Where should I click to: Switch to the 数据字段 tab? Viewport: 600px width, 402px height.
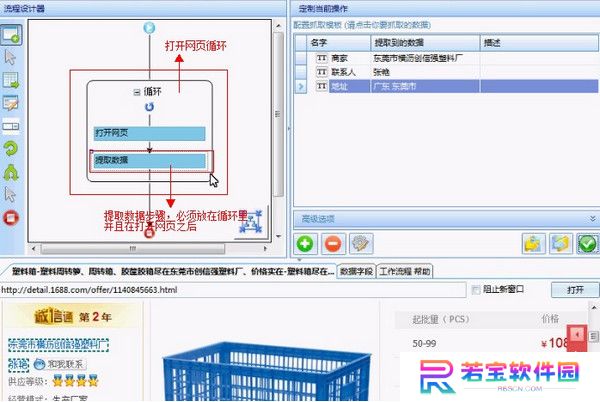(356, 272)
